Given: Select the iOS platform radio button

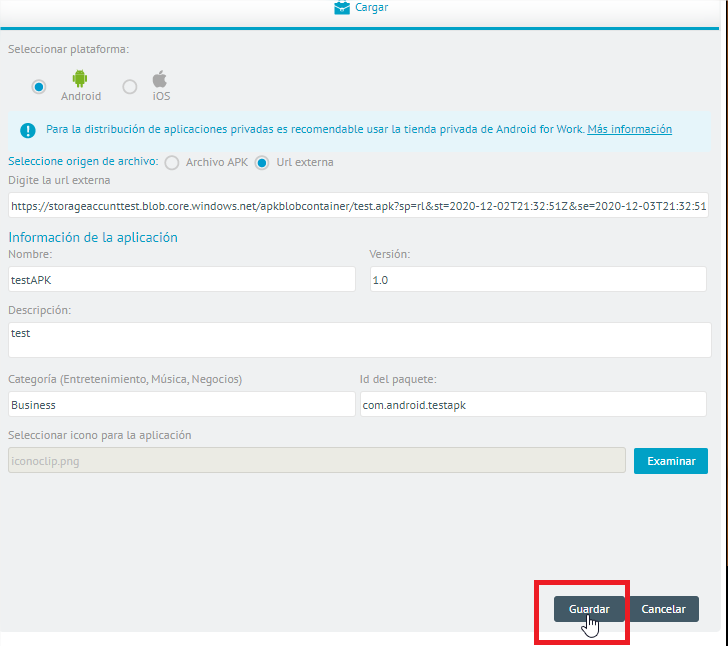Looking at the screenshot, I should 130,87.
